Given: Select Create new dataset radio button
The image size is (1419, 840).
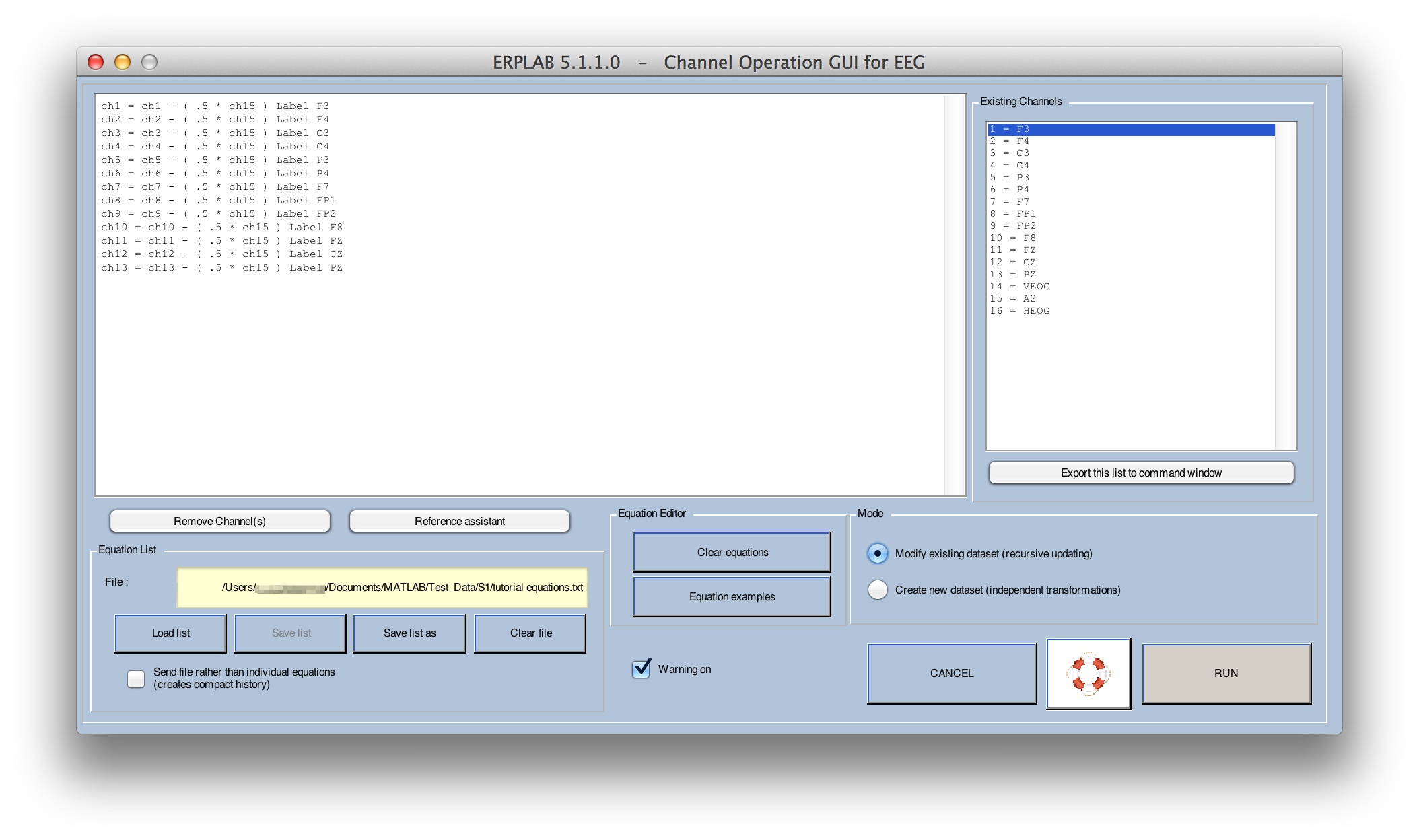Looking at the screenshot, I should (877, 590).
